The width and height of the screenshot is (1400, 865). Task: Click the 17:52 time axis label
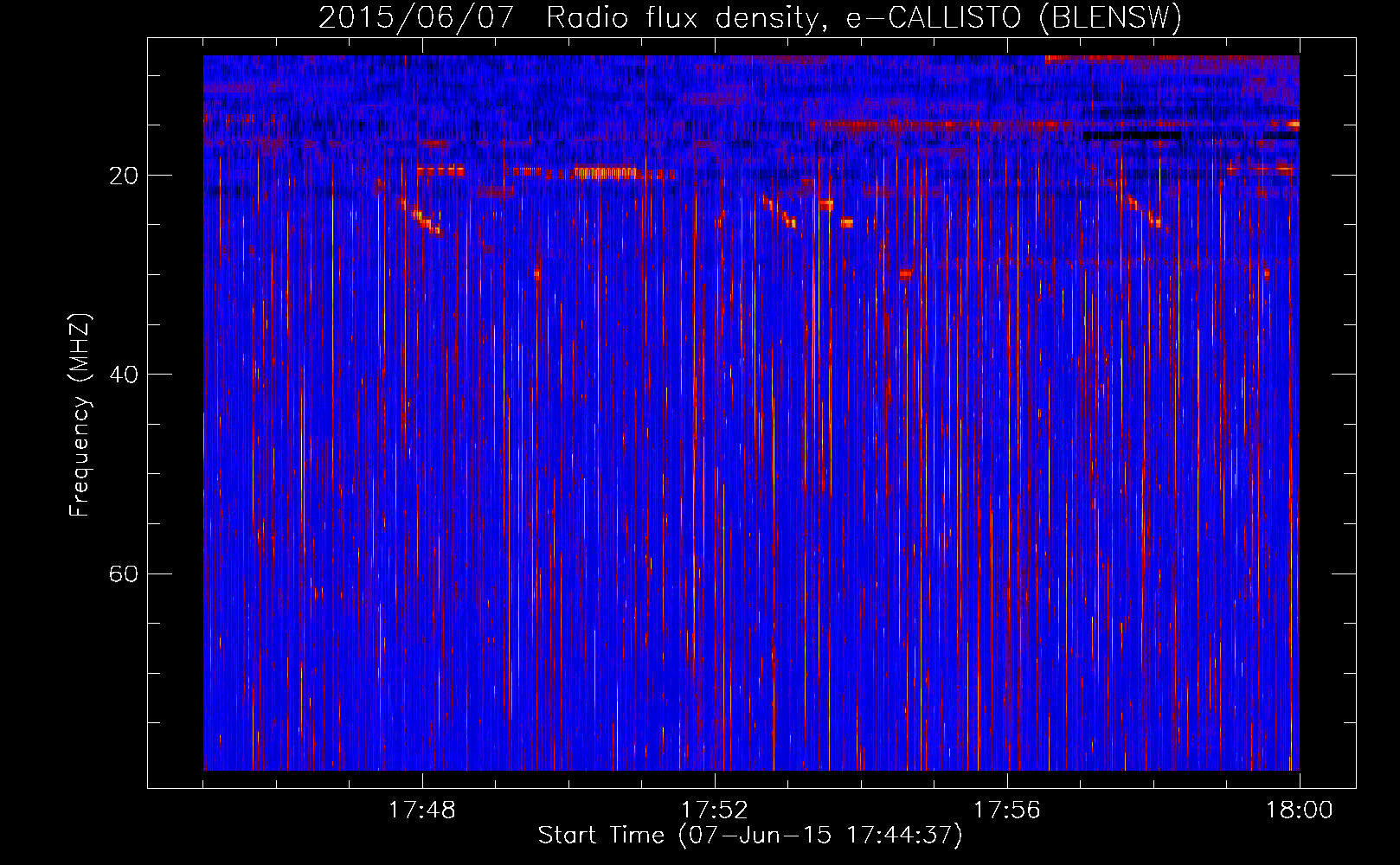[x=715, y=811]
